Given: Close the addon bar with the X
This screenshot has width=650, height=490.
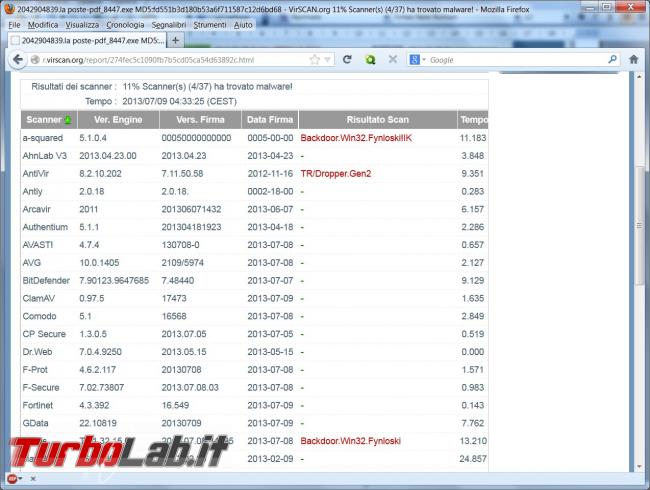Looking at the screenshot, I should pos(33,479).
